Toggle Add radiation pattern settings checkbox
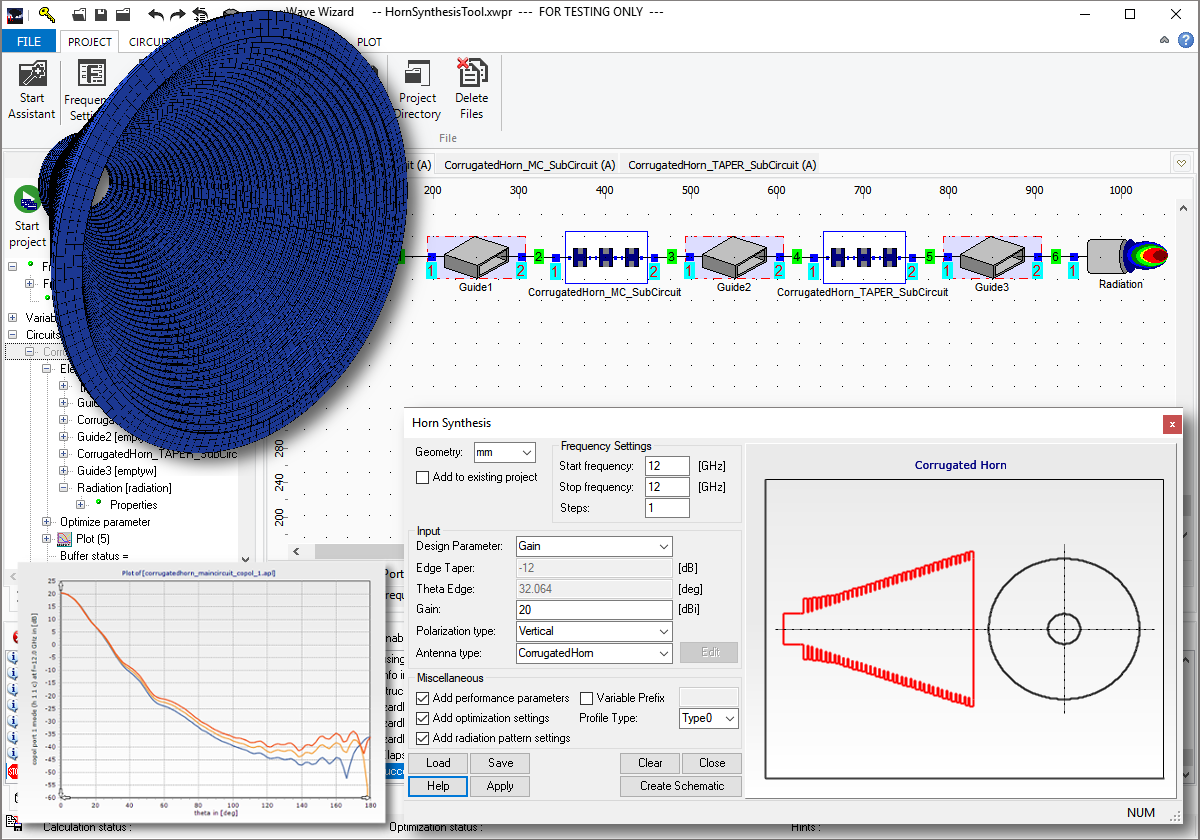The width and height of the screenshot is (1200, 840). point(423,738)
